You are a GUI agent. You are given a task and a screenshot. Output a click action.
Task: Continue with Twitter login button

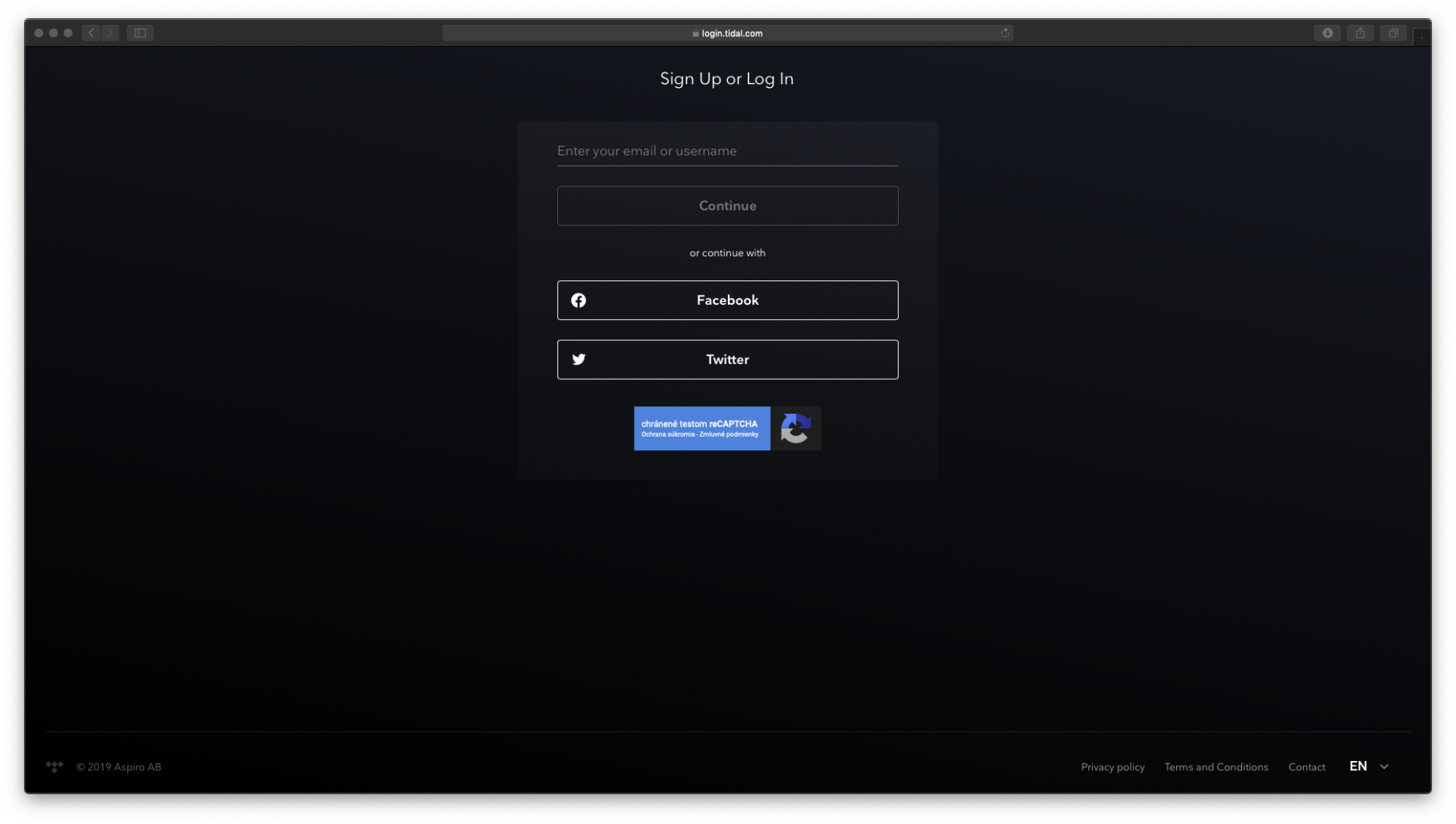point(727,359)
